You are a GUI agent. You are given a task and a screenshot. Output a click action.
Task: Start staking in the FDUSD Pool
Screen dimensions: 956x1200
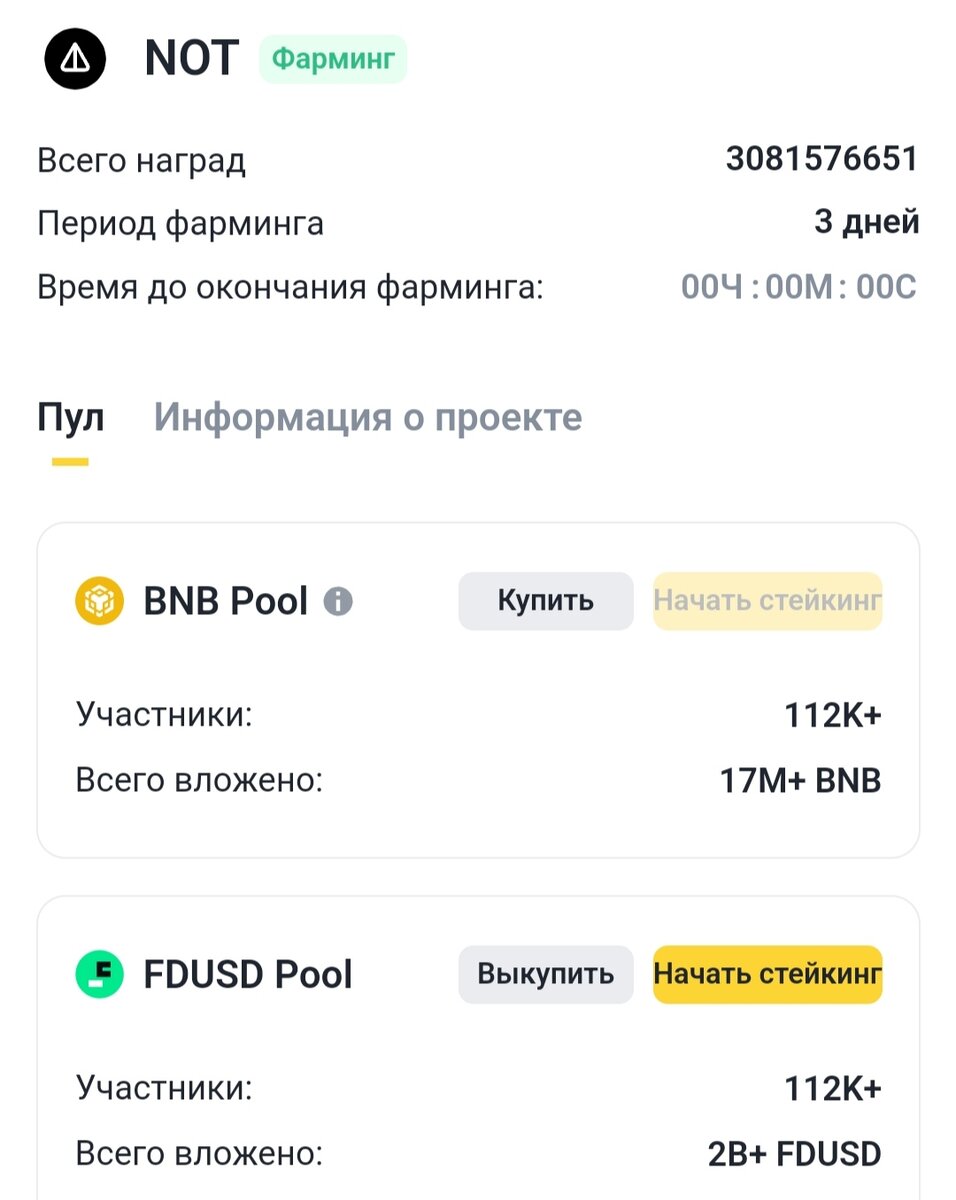tap(768, 974)
